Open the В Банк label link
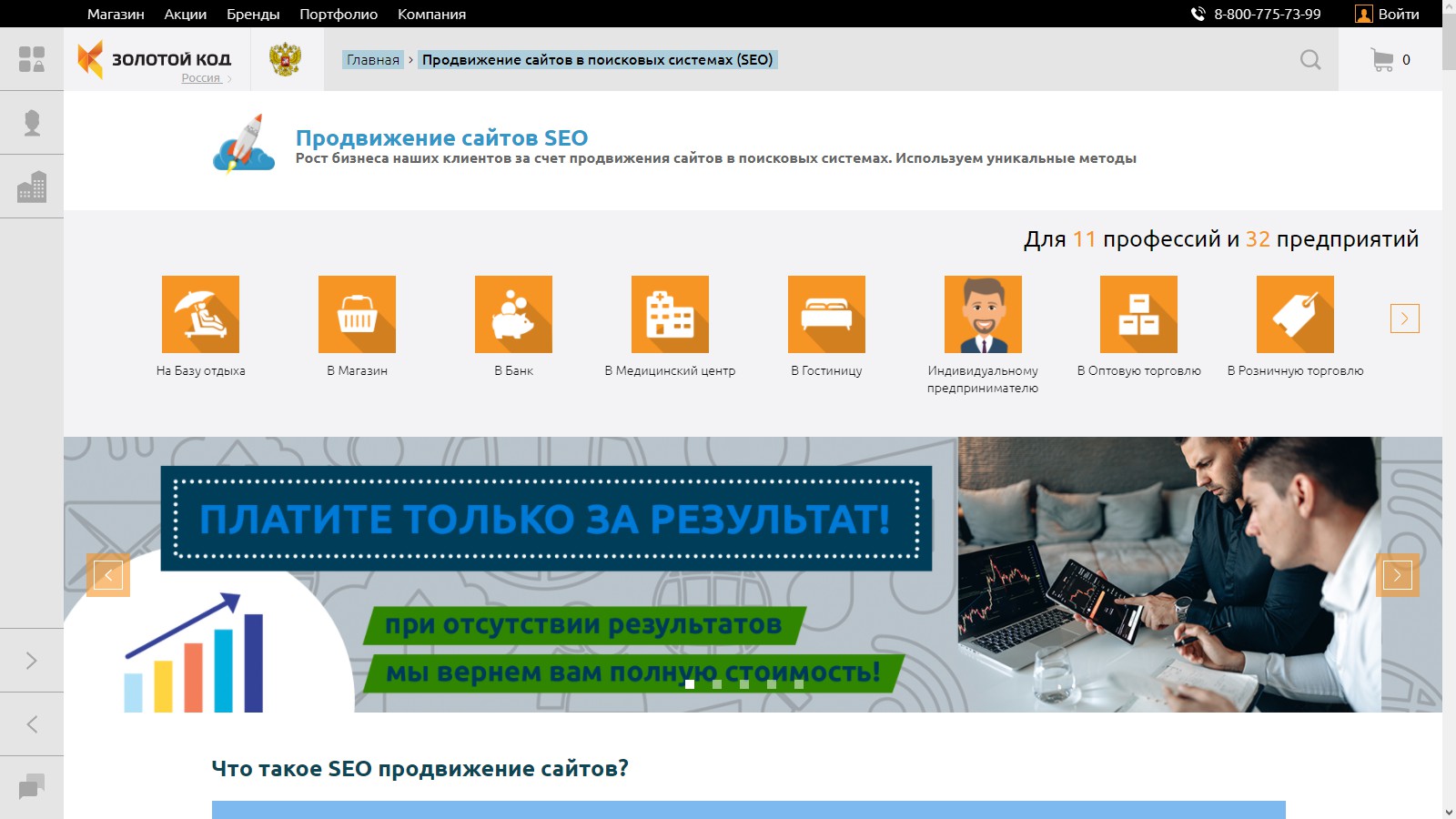This screenshot has height=819, width=1456. pos(513,370)
